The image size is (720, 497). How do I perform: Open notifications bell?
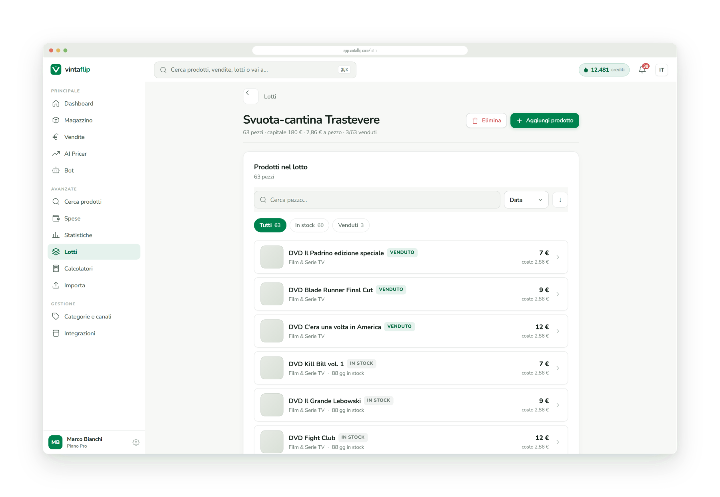tap(643, 69)
